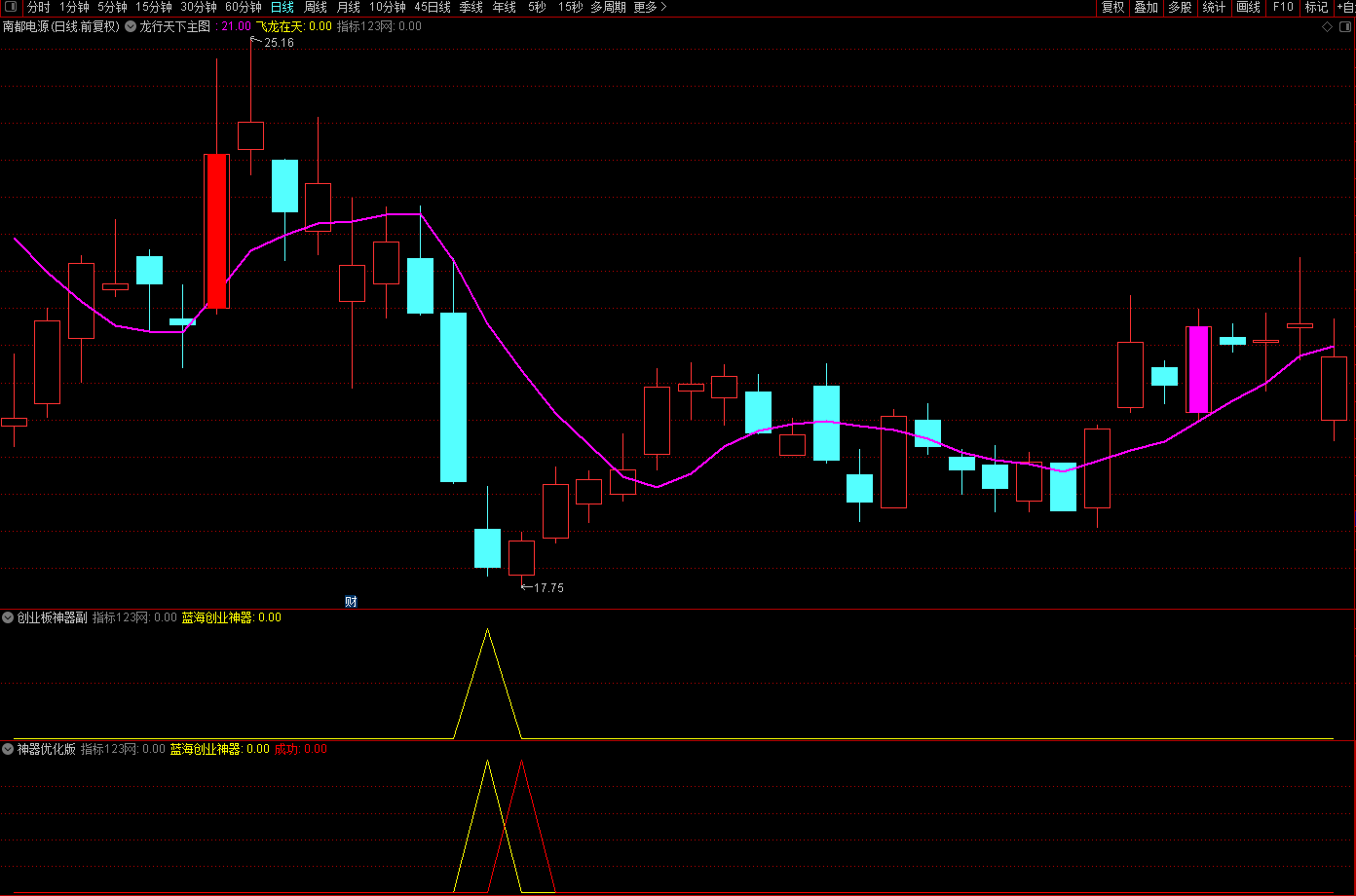The height and width of the screenshot is (896, 1356).
Task: Click the 南都电源(日线.前复权) title
Action: (61, 26)
